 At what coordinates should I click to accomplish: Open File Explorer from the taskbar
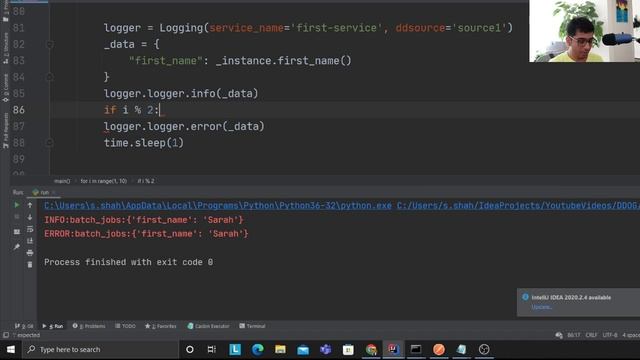click(x=280, y=349)
